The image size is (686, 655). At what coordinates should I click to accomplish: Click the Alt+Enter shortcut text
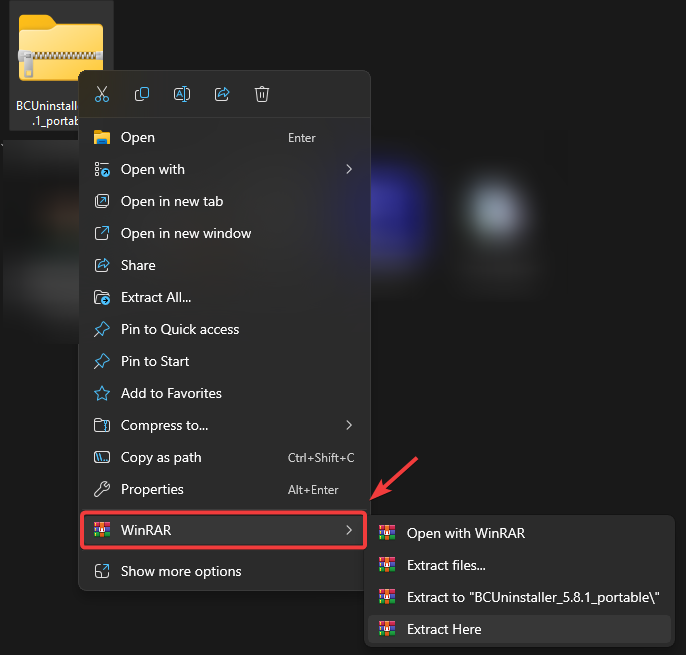(313, 490)
